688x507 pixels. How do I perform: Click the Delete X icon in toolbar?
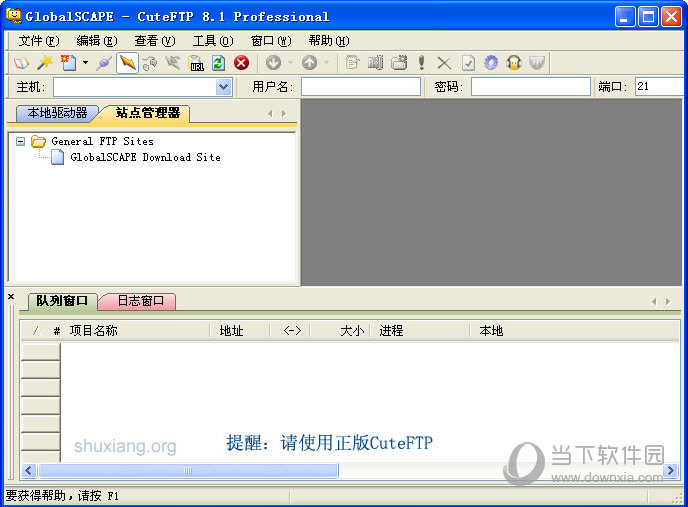(444, 63)
